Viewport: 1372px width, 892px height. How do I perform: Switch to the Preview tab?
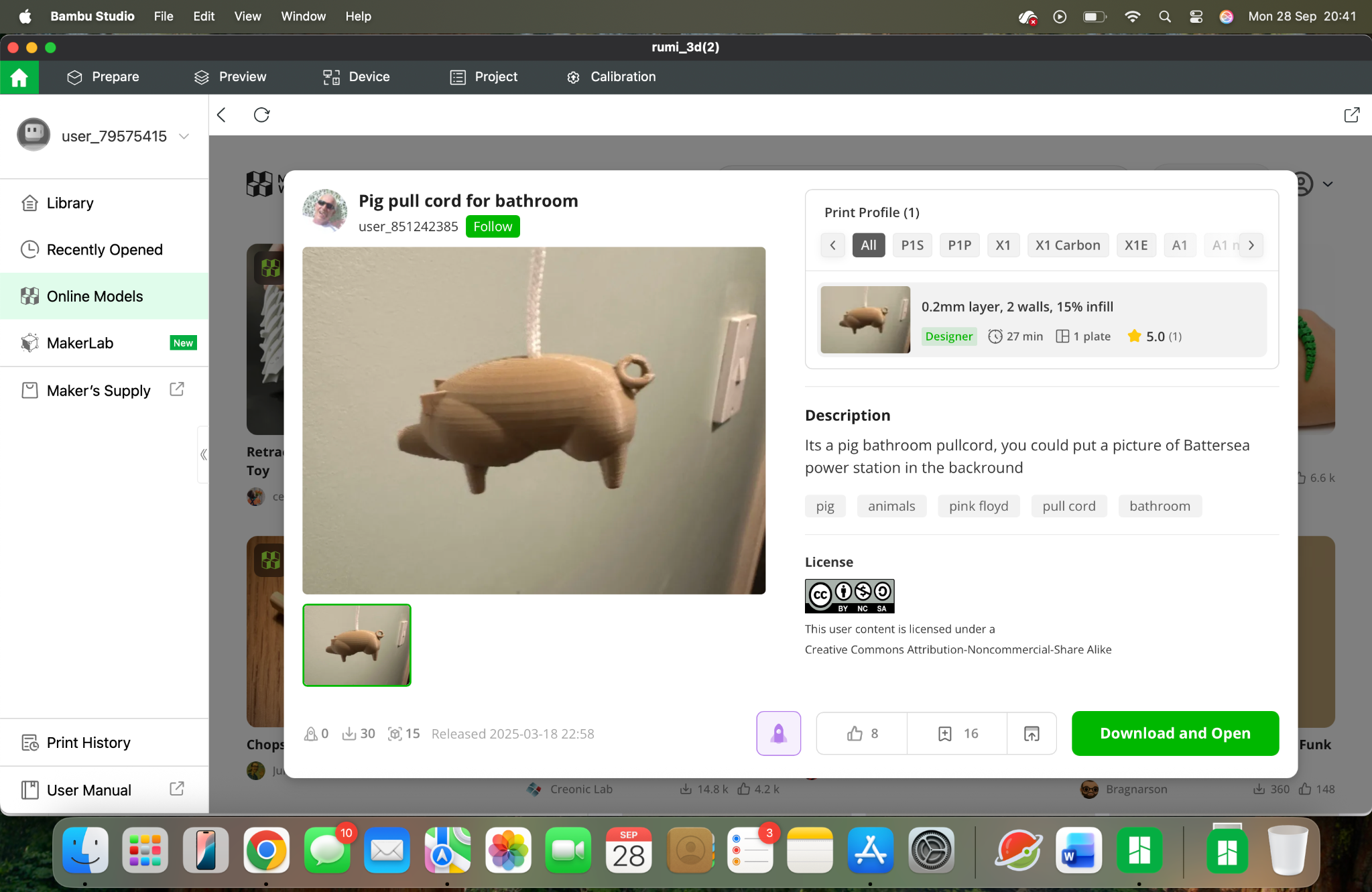[x=230, y=77]
